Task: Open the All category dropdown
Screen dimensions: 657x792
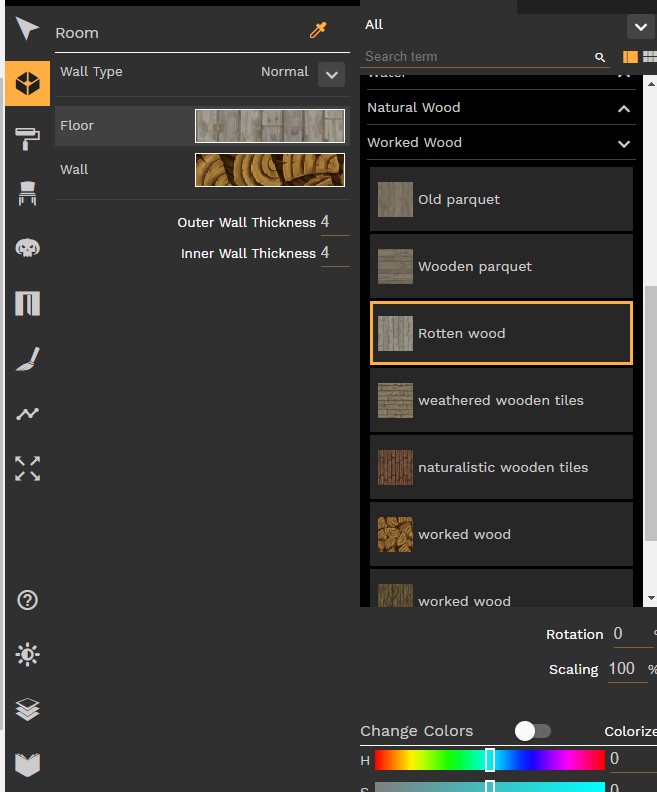Action: [639, 27]
